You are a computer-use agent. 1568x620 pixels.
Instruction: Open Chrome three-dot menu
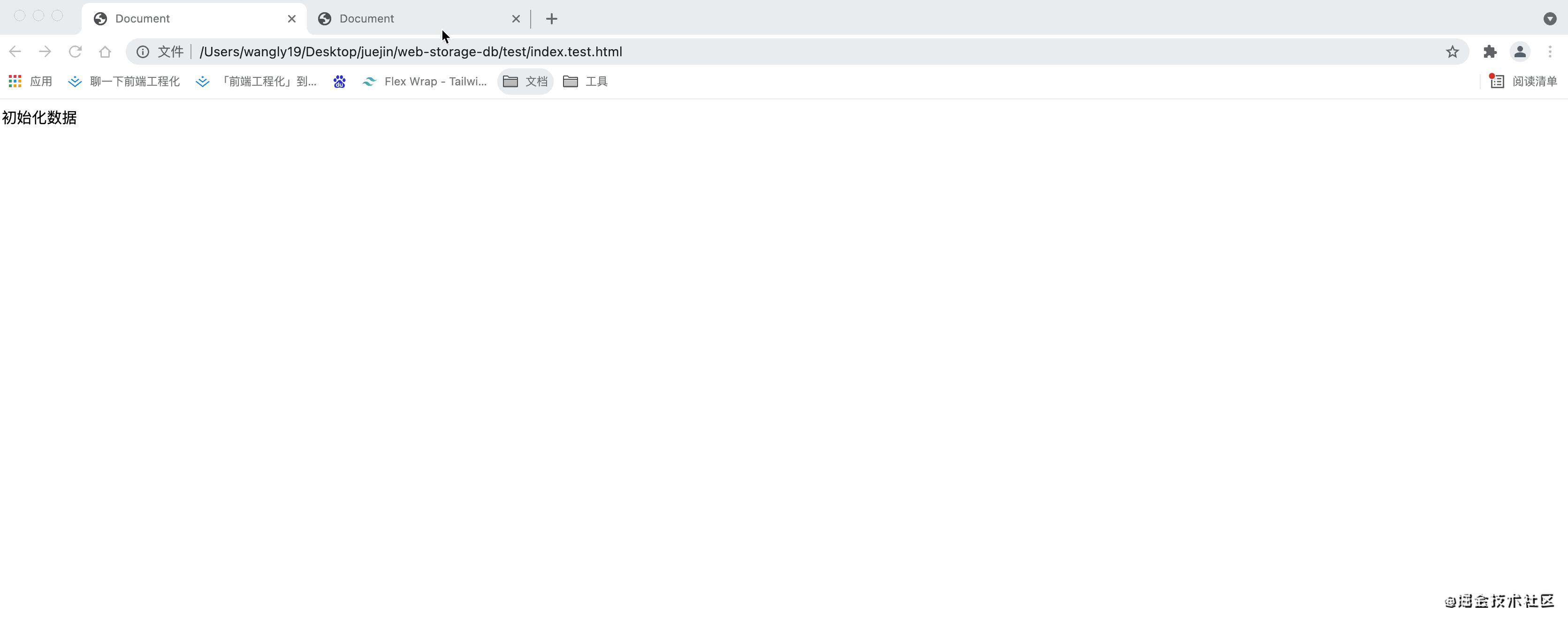click(x=1550, y=52)
